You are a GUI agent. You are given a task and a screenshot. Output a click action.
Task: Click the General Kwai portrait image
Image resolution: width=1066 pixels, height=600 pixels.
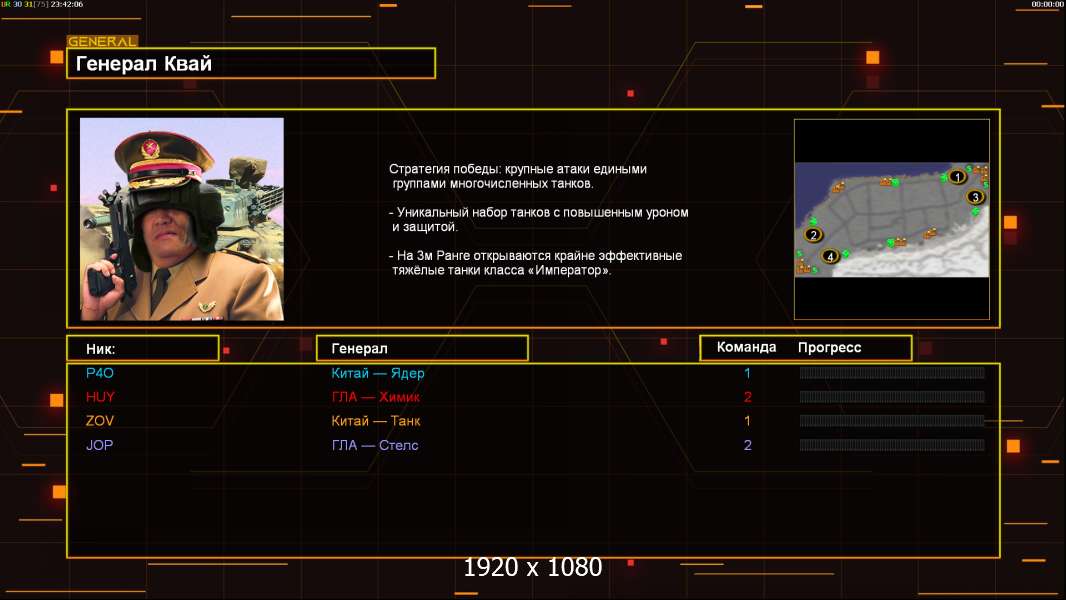coord(182,219)
